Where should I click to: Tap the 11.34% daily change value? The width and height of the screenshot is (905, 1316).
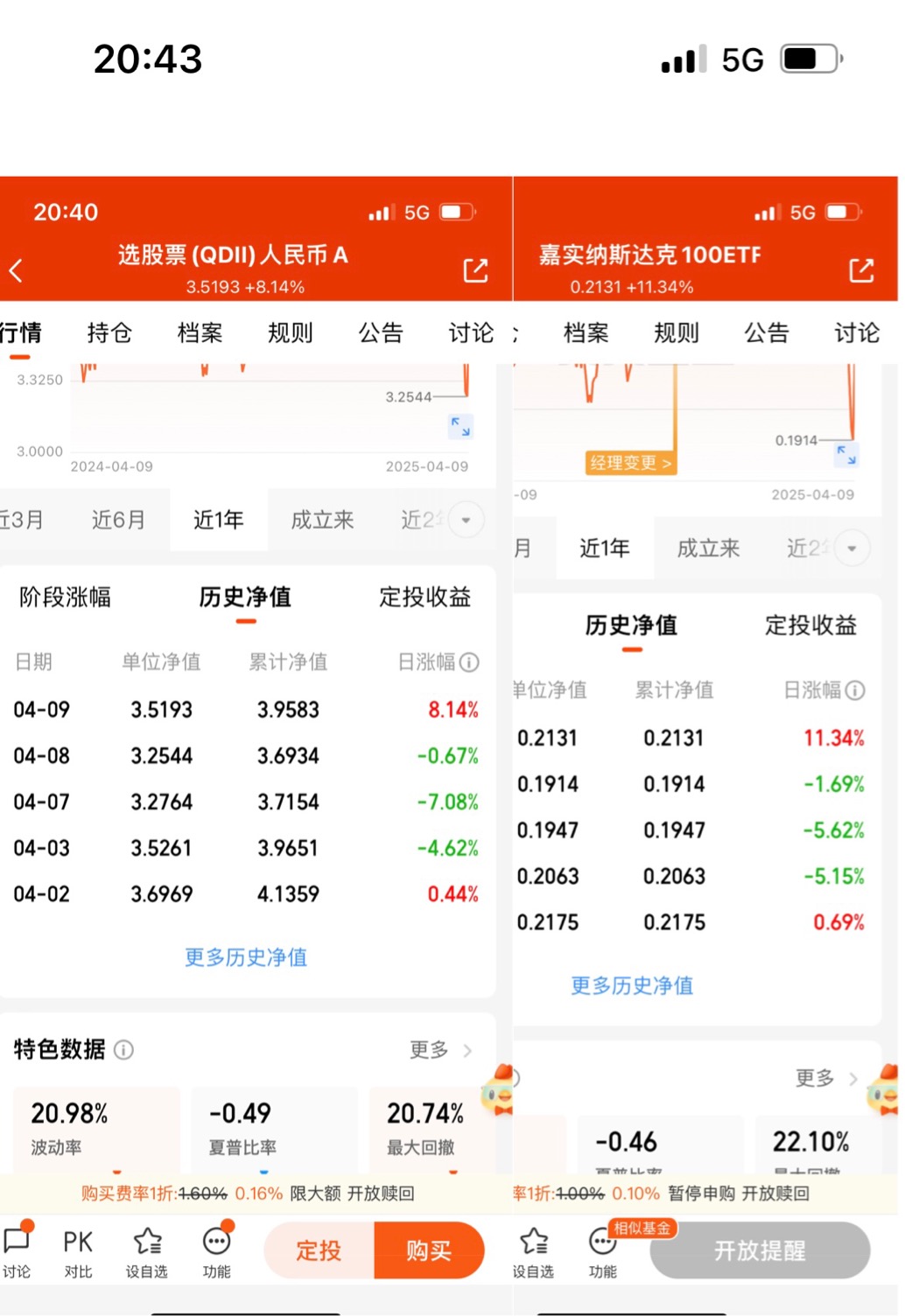click(x=834, y=738)
